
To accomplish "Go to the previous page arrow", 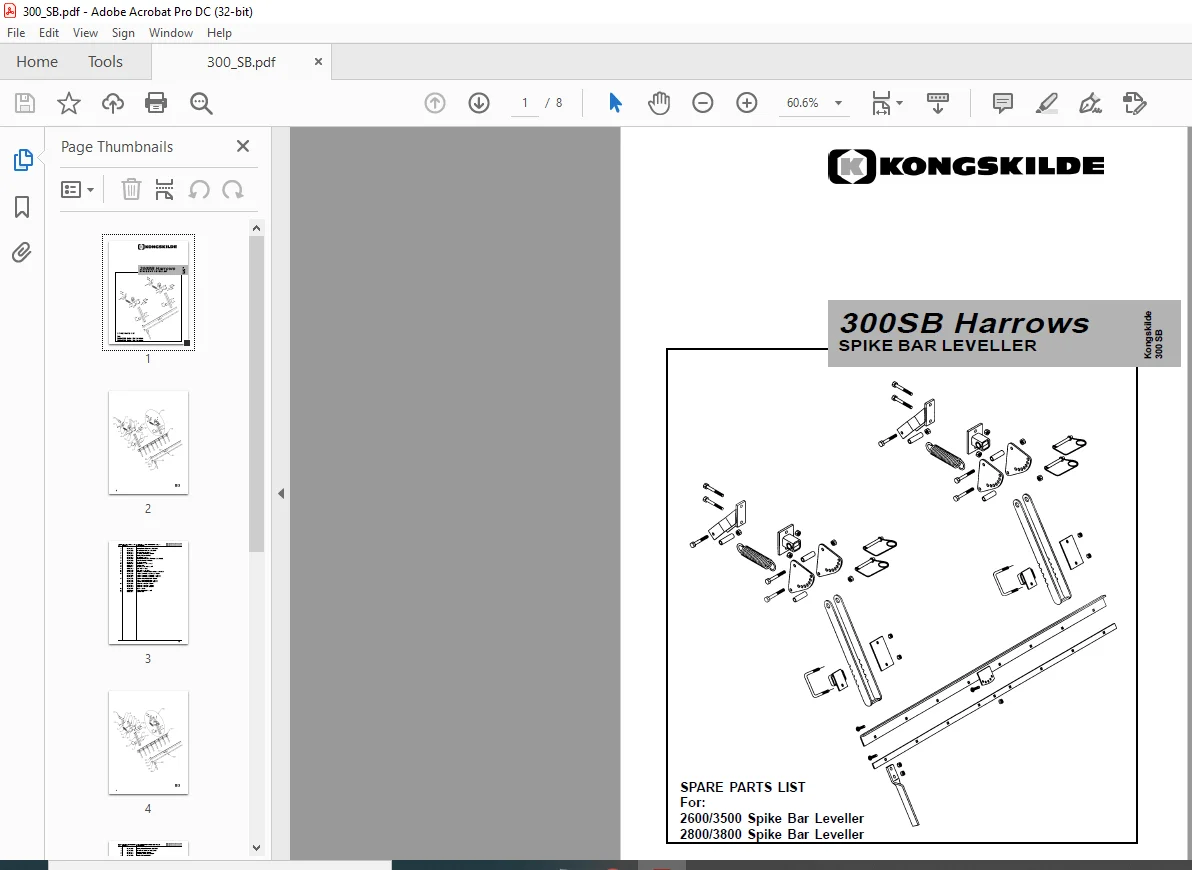I will click(x=435, y=103).
